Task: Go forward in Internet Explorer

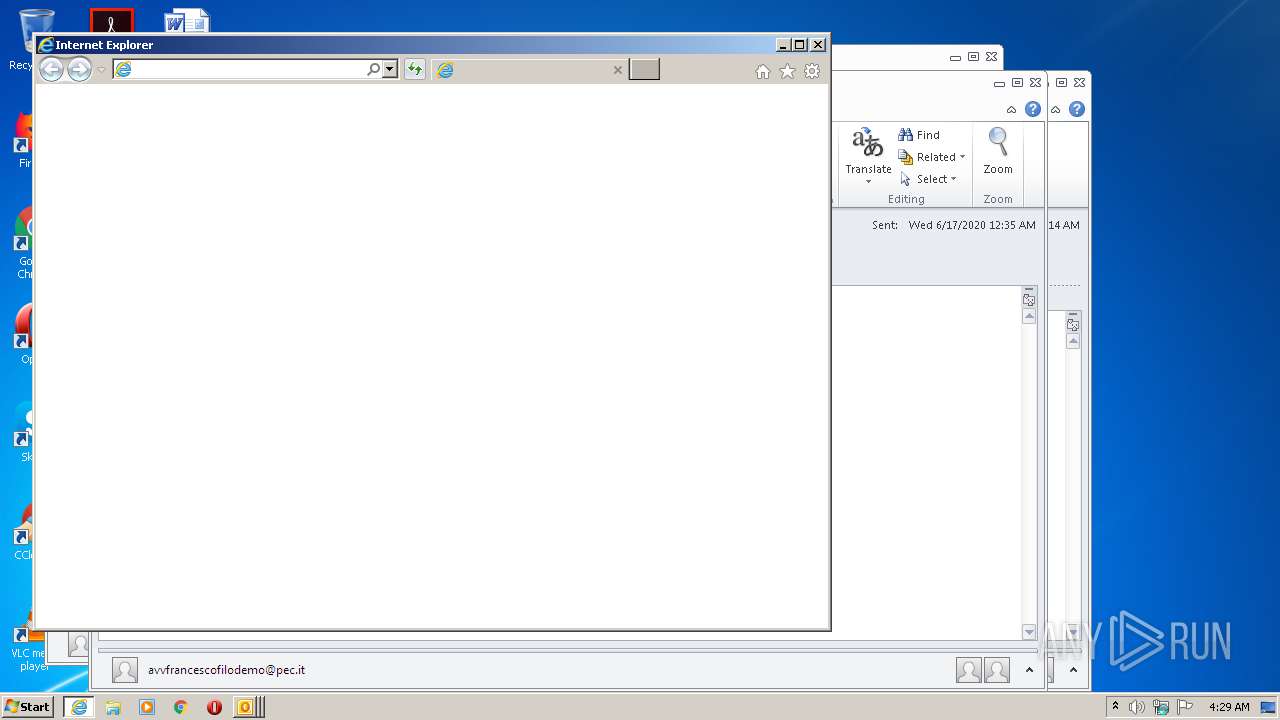Action: 79,69
